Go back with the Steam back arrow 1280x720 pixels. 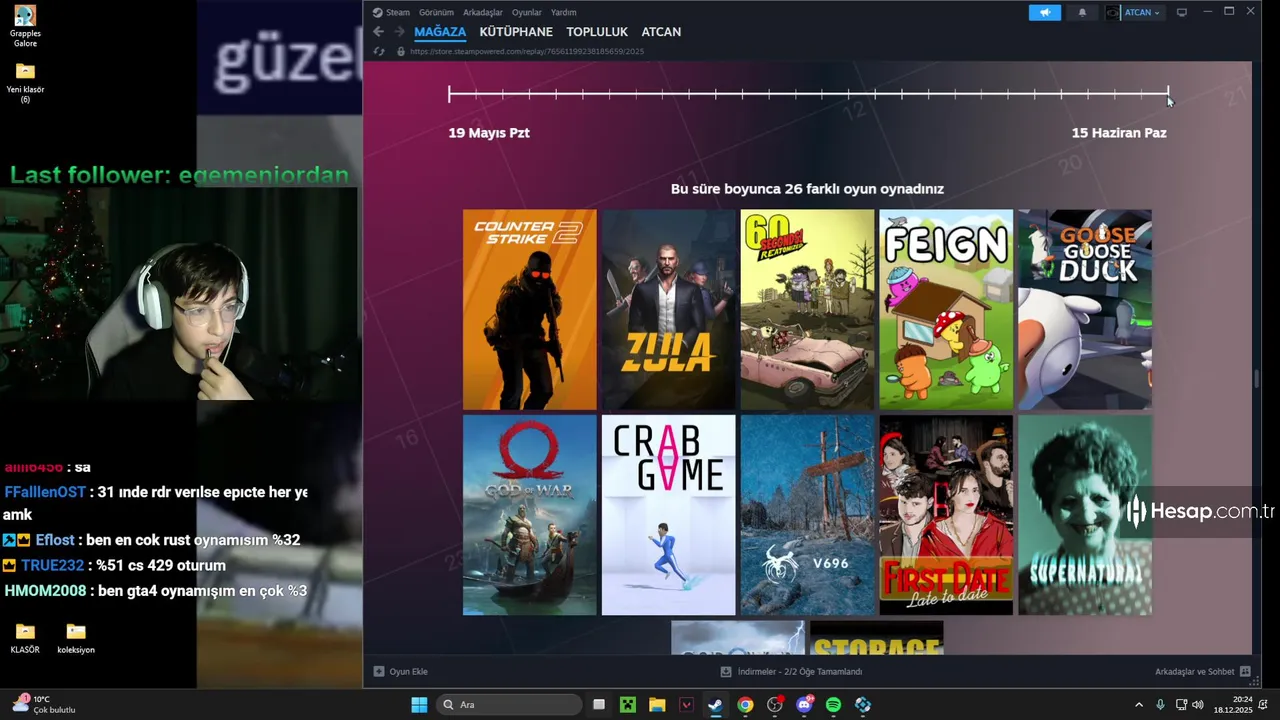click(378, 32)
